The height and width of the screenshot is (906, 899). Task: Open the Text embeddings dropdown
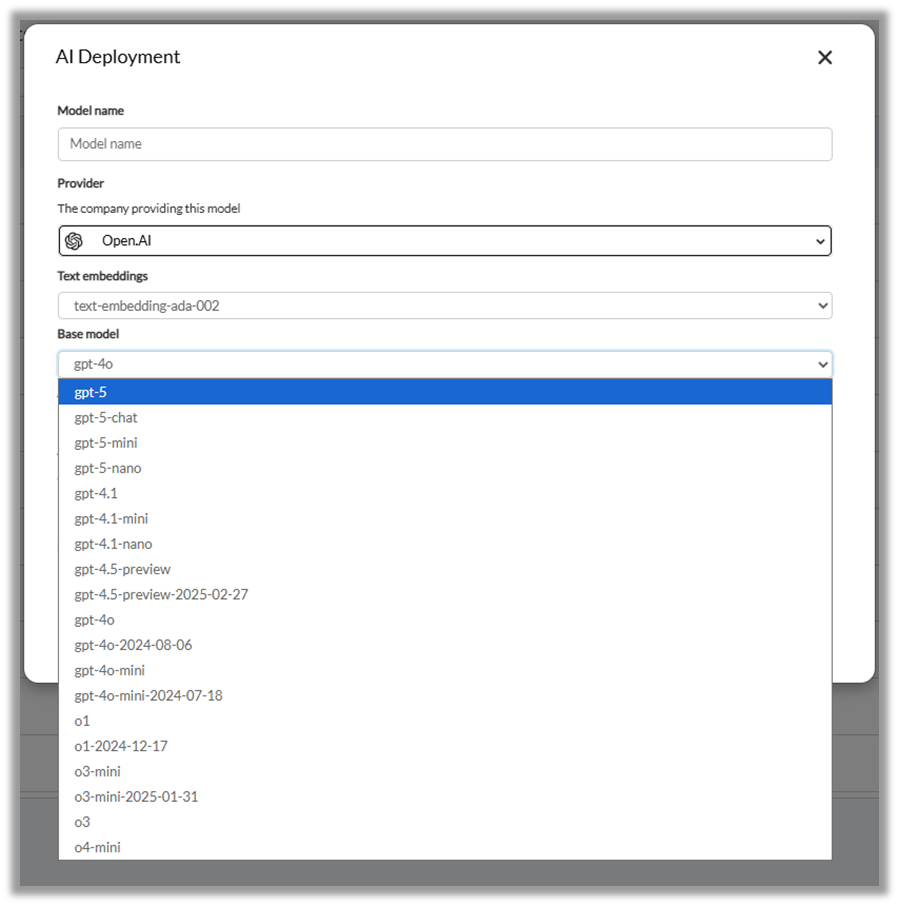click(x=445, y=306)
